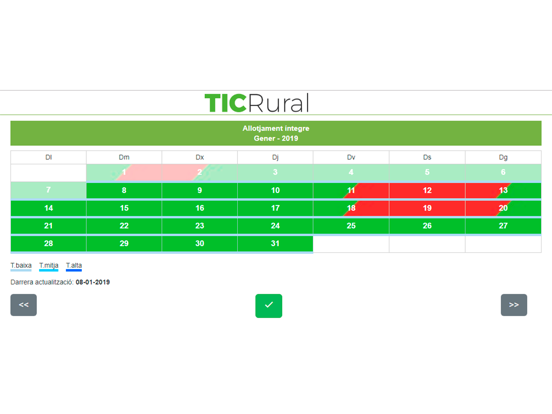The image size is (552, 414).
Task: Select day 6 in the calendar
Action: [503, 172]
